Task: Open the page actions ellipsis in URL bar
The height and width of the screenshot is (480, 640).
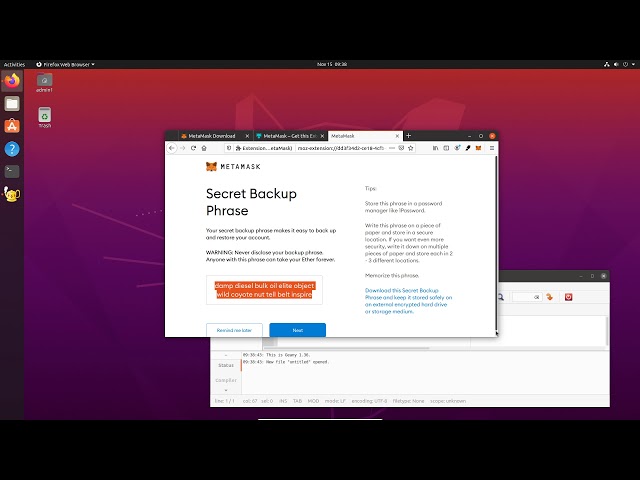Action: 392,148
